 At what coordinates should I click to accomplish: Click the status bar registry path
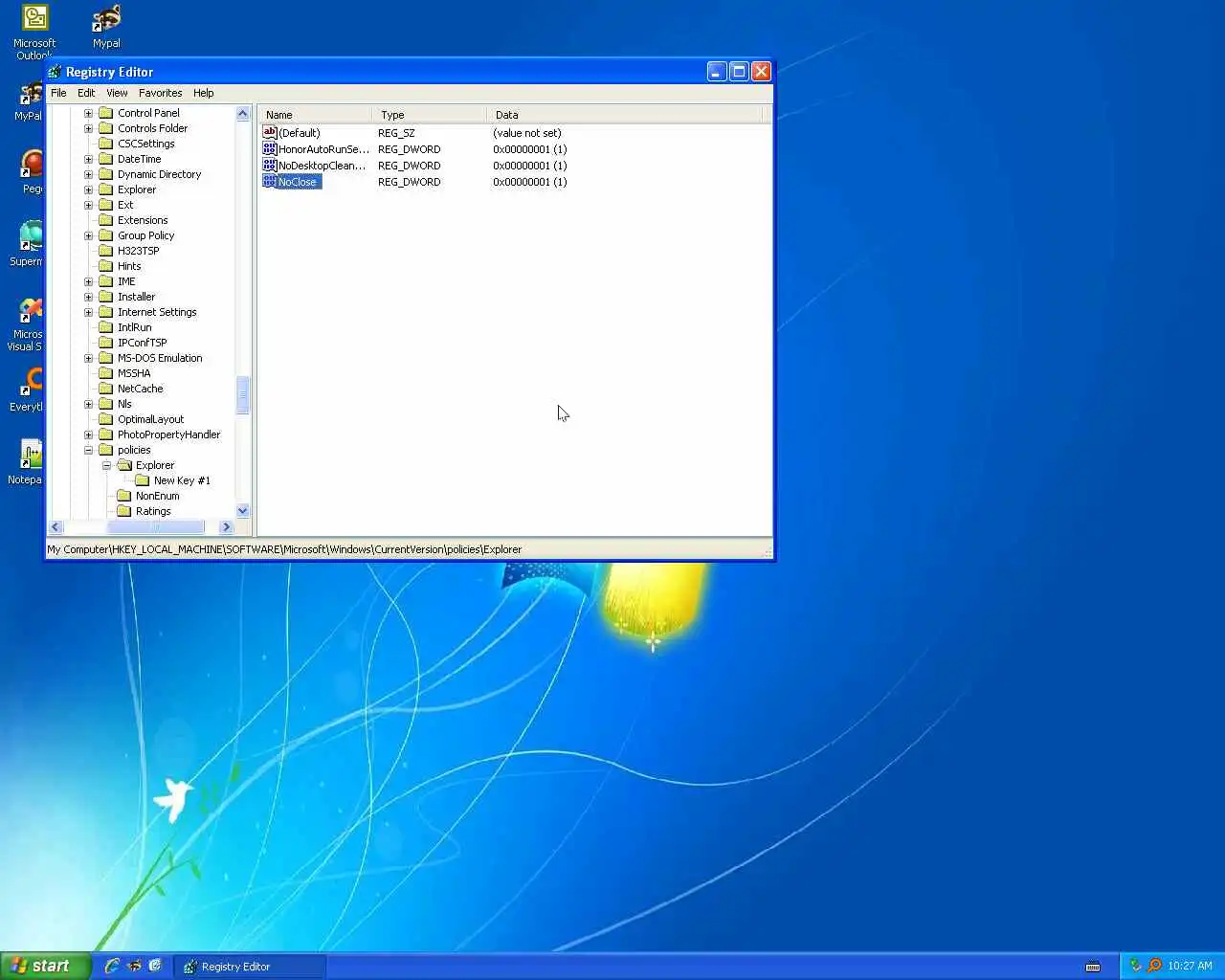coord(284,549)
